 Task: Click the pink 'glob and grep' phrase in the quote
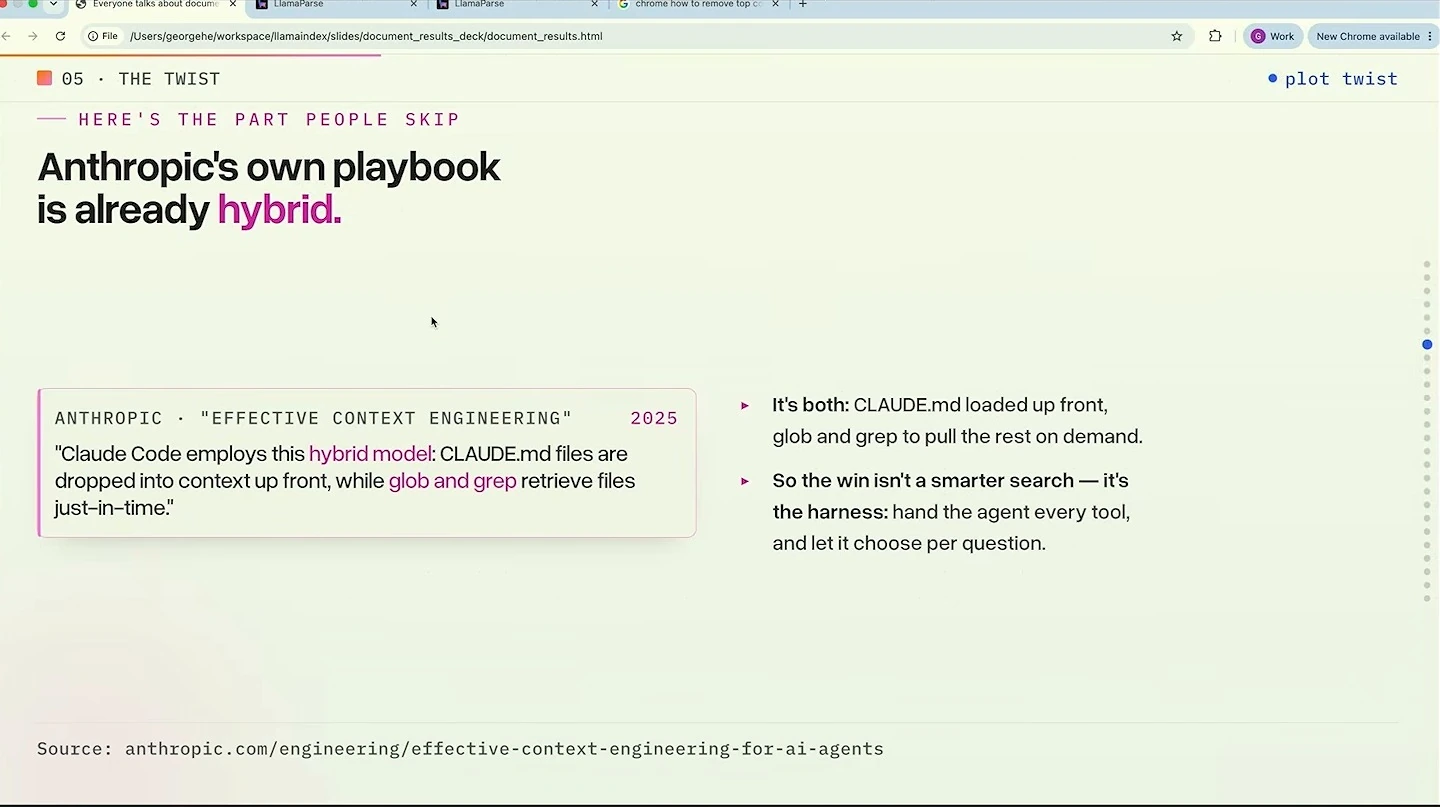pos(452,481)
